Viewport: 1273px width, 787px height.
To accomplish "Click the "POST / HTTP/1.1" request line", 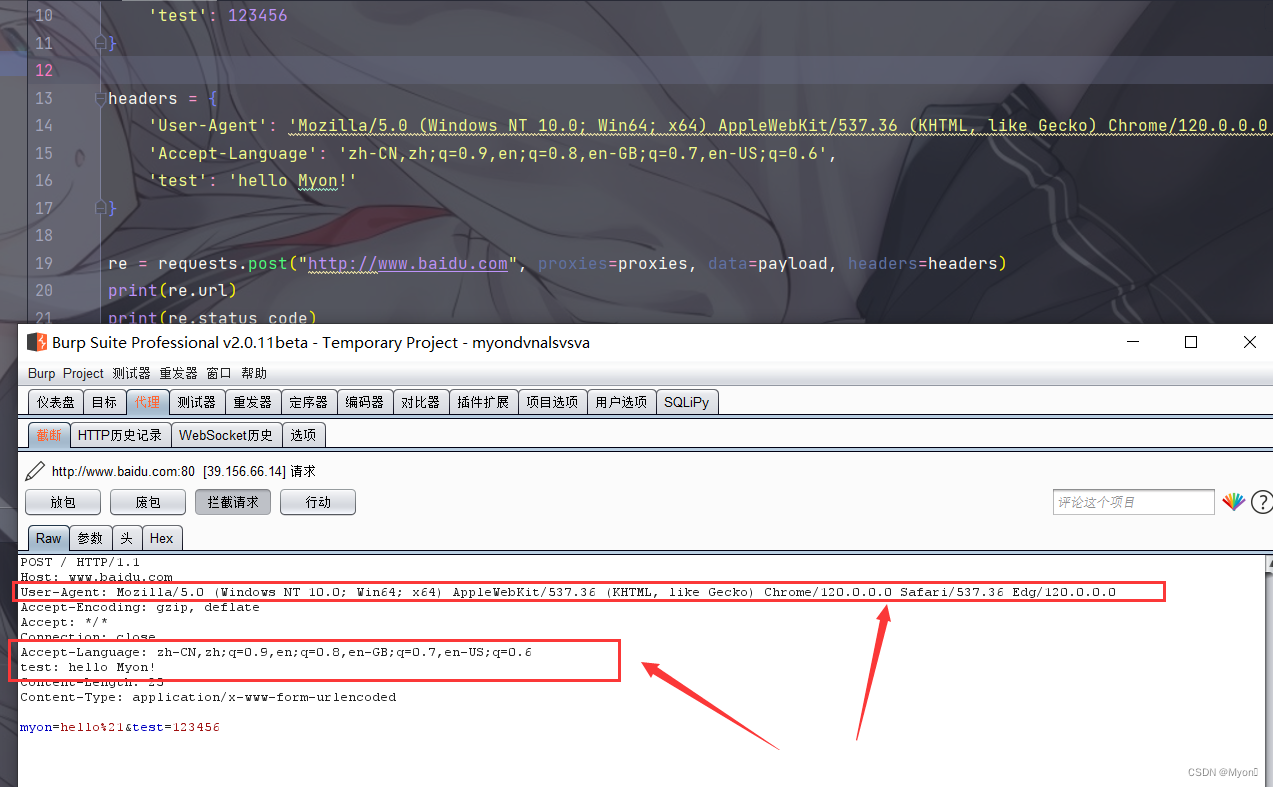I will (81, 562).
